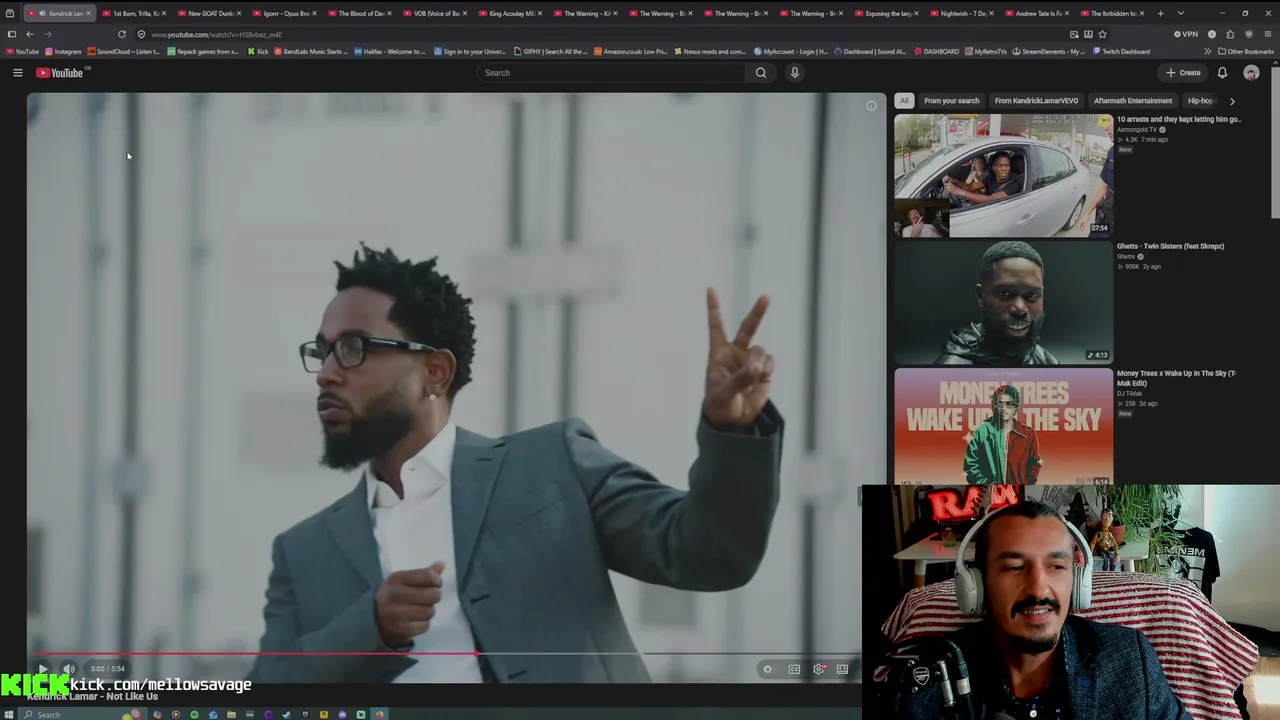Show more filter chips with the arrow
Viewport: 1280px width, 720px height.
1232,100
